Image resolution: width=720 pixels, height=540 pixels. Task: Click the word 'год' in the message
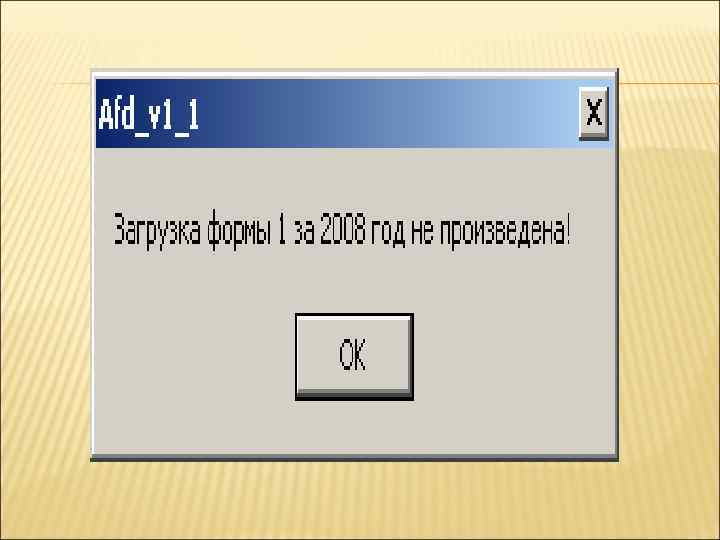click(x=388, y=230)
